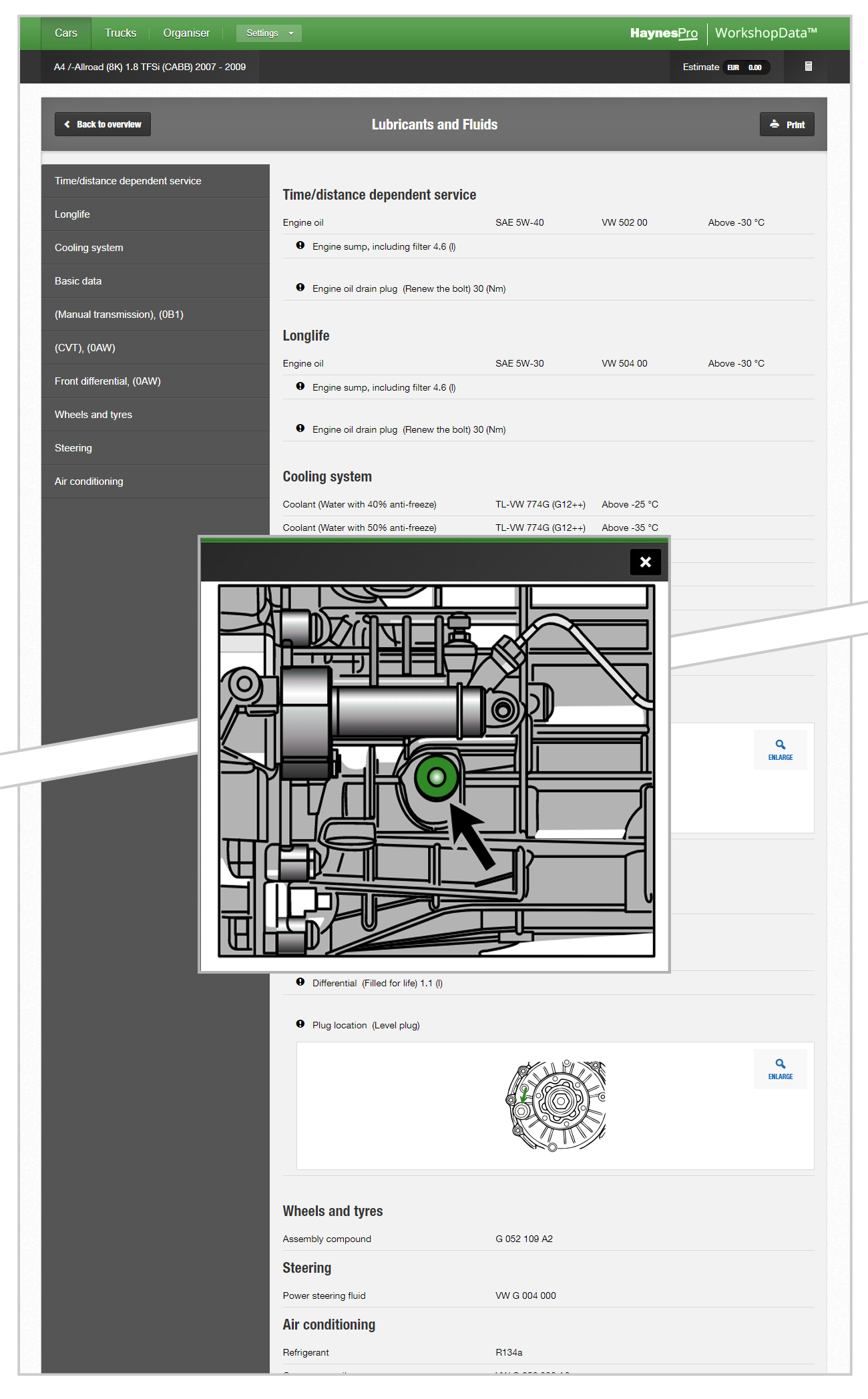Select the Air conditioning sidebar entry
The width and height of the screenshot is (868, 1399).
[89, 481]
